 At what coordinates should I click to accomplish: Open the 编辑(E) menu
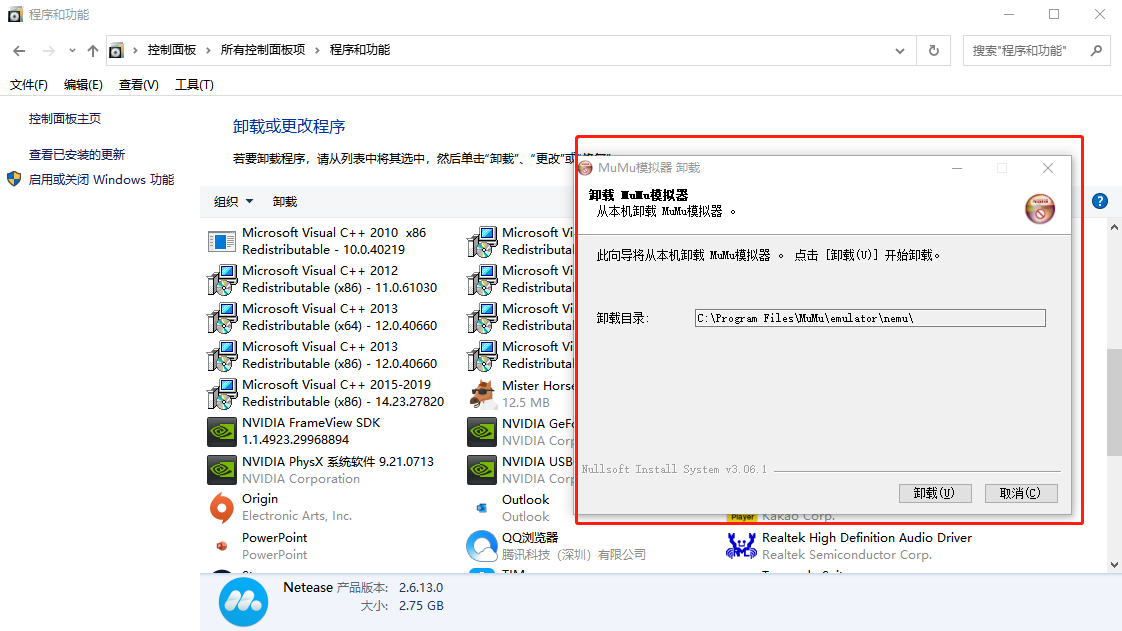(x=83, y=84)
